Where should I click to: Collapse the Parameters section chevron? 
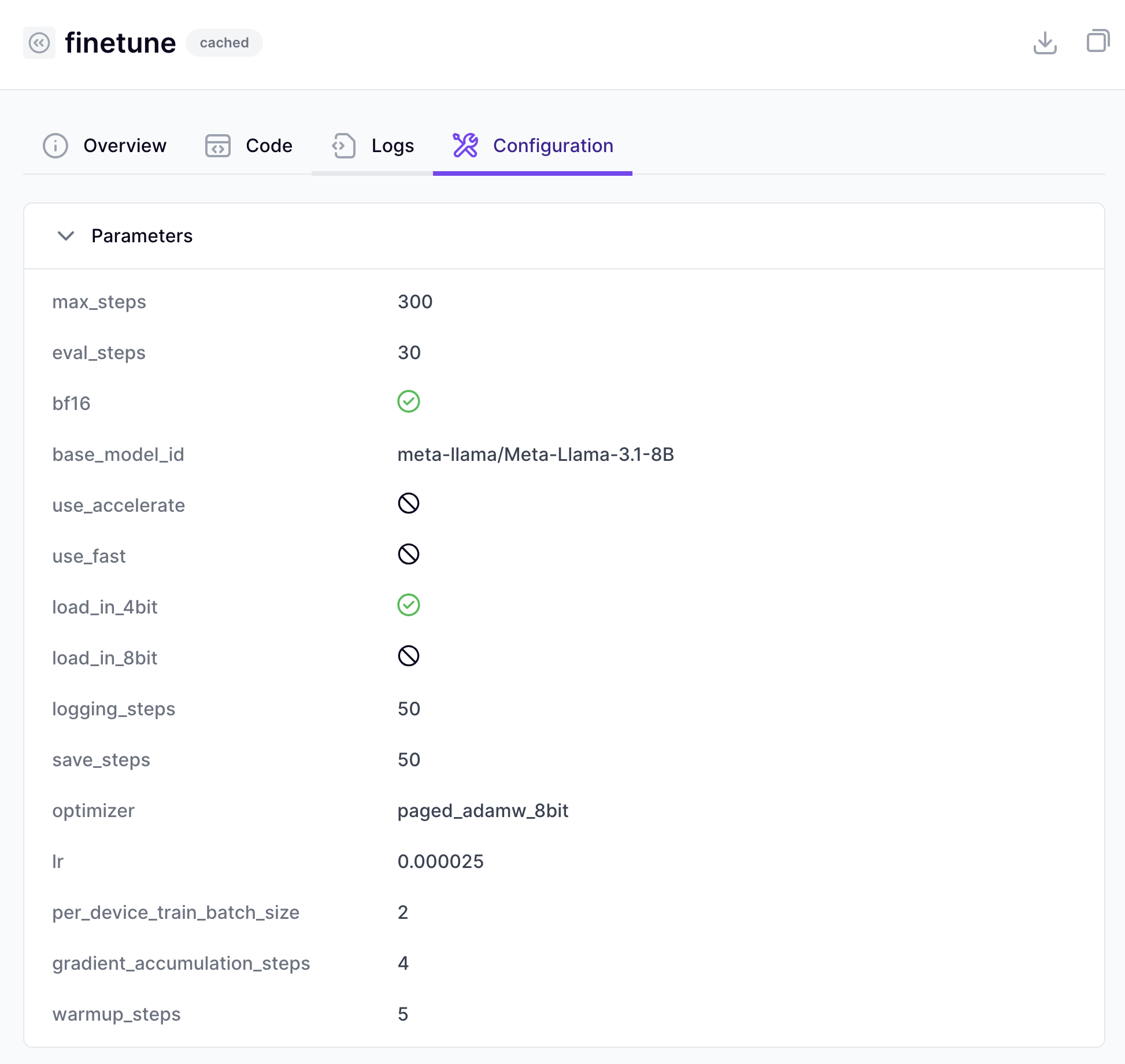pyautogui.click(x=66, y=236)
